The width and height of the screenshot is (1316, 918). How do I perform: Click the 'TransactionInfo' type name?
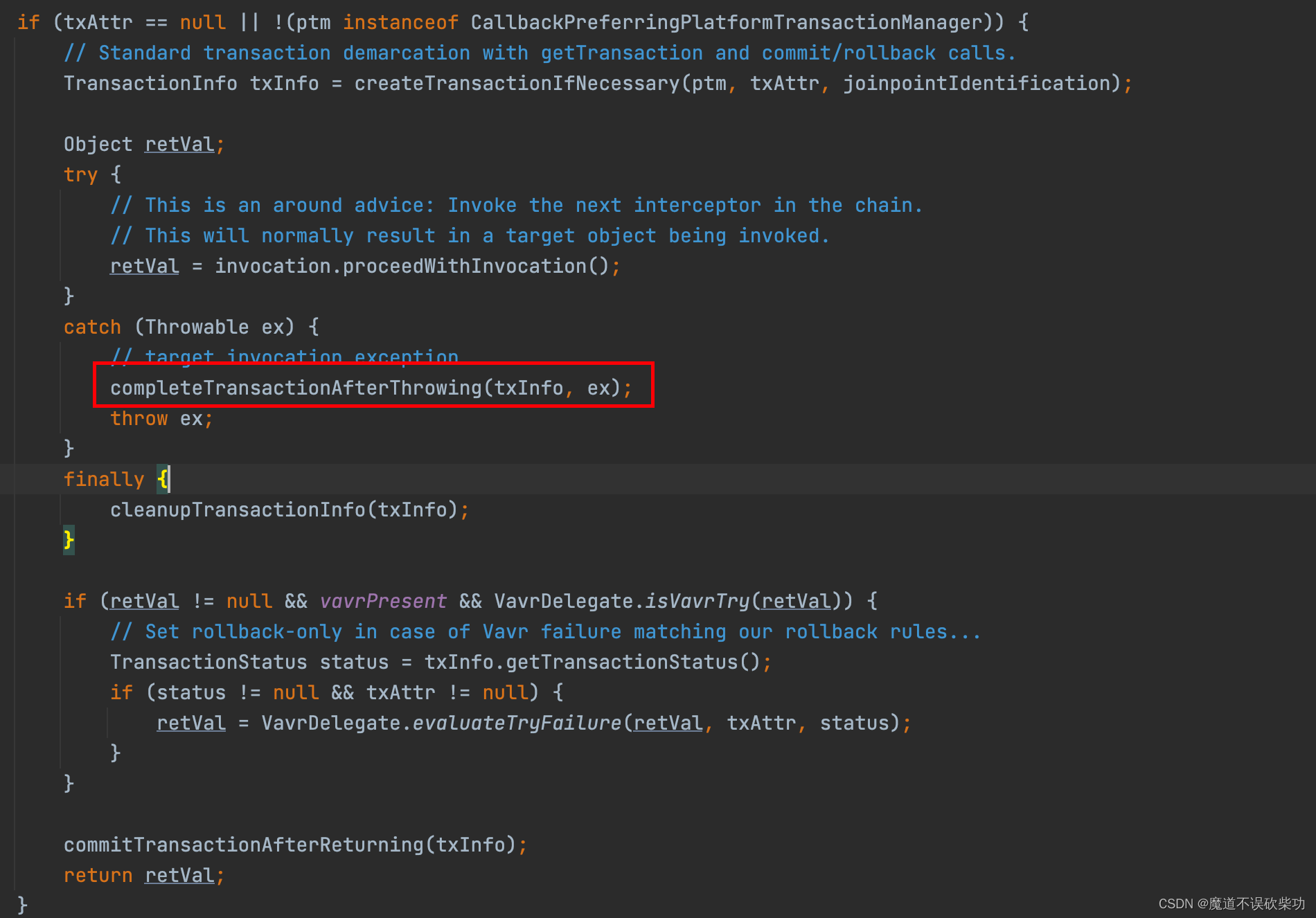[x=150, y=84]
